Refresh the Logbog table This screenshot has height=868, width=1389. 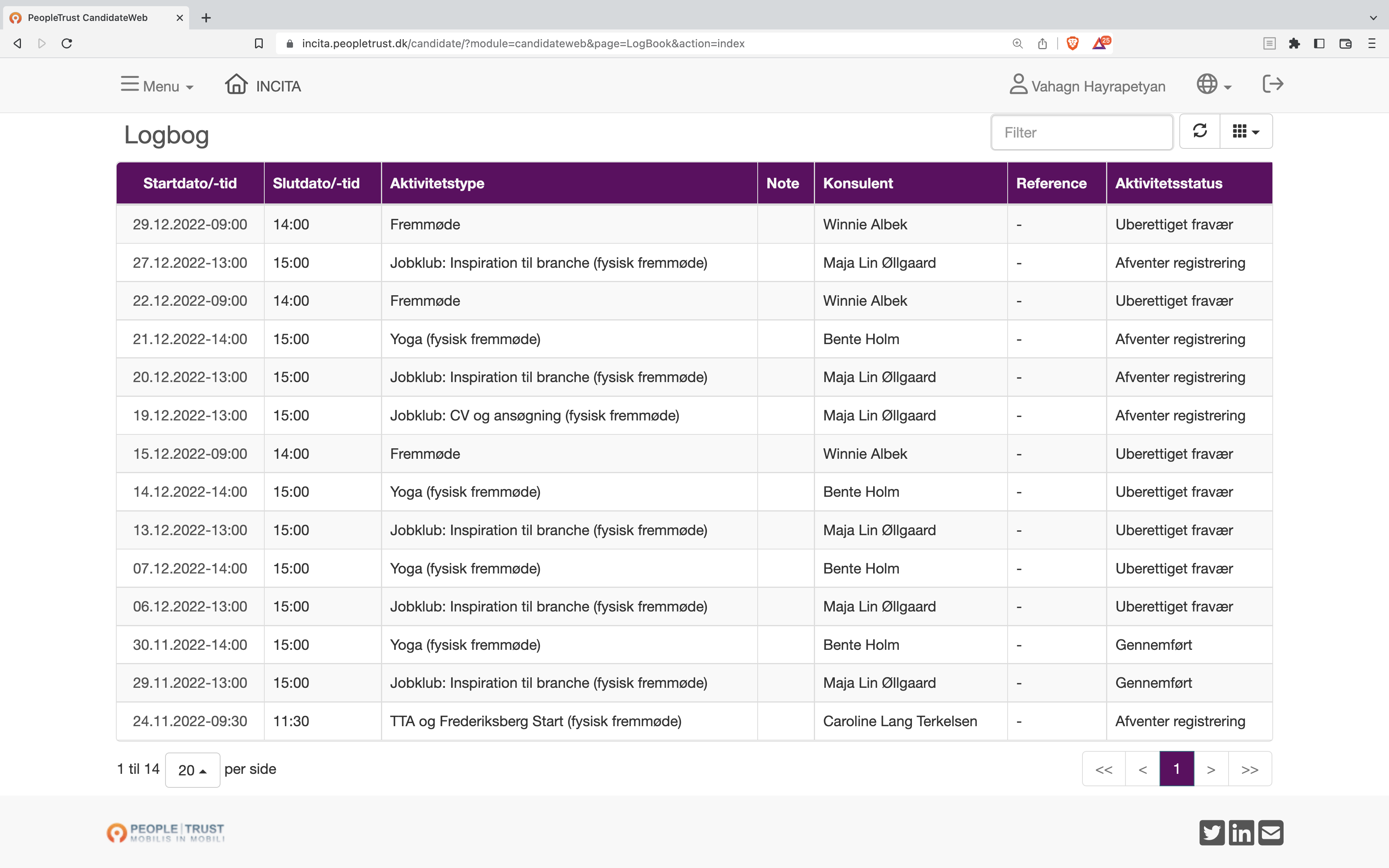(1199, 131)
